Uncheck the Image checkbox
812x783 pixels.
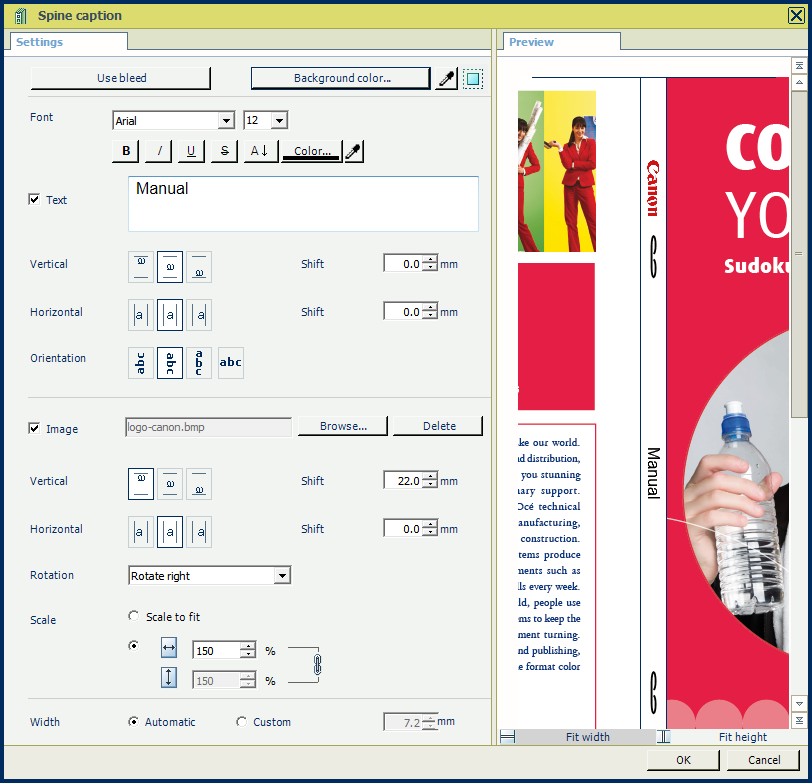pos(35,429)
